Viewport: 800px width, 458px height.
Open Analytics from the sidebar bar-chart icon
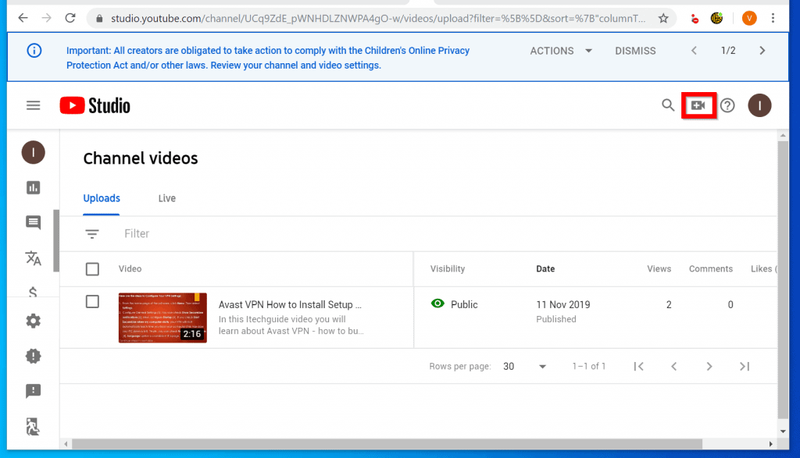[33, 188]
